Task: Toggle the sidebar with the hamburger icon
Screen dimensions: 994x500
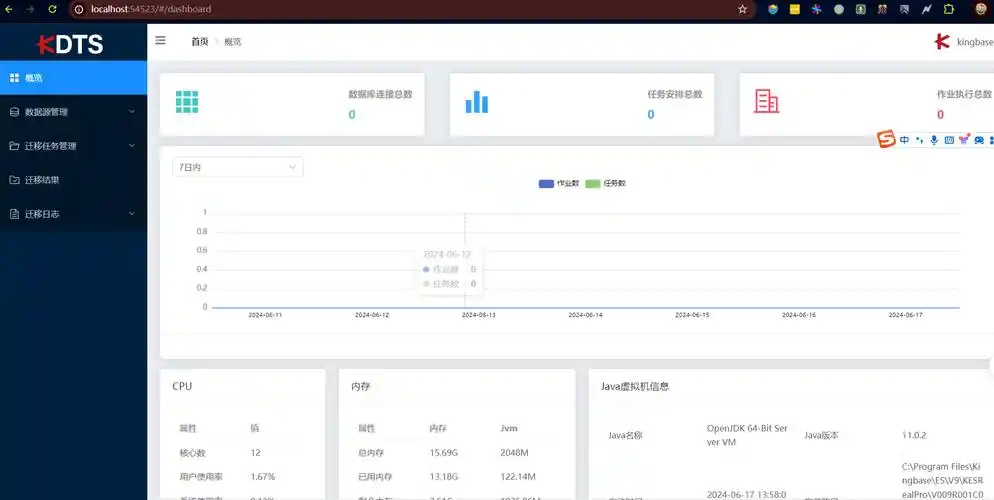Action: pyautogui.click(x=160, y=41)
